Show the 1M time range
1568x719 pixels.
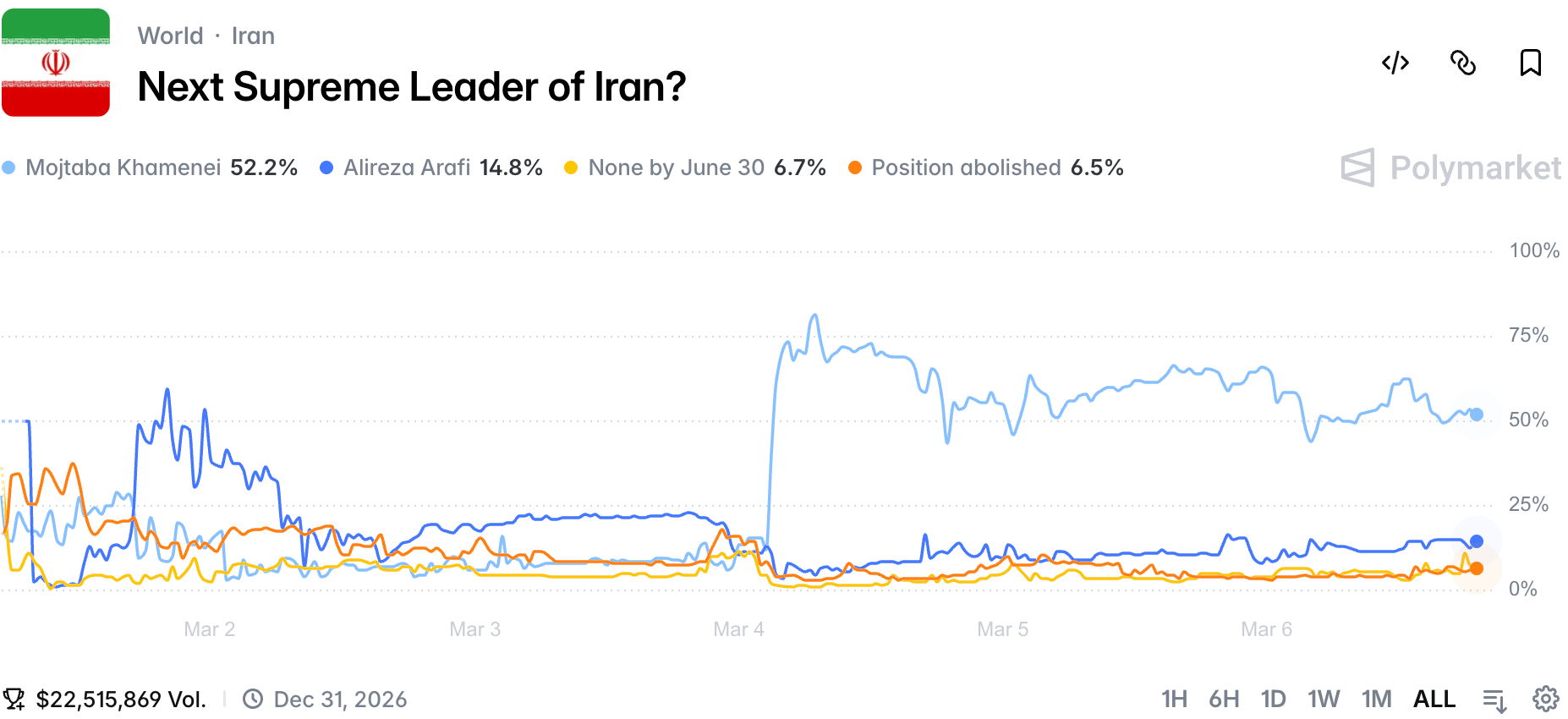[x=1376, y=699]
